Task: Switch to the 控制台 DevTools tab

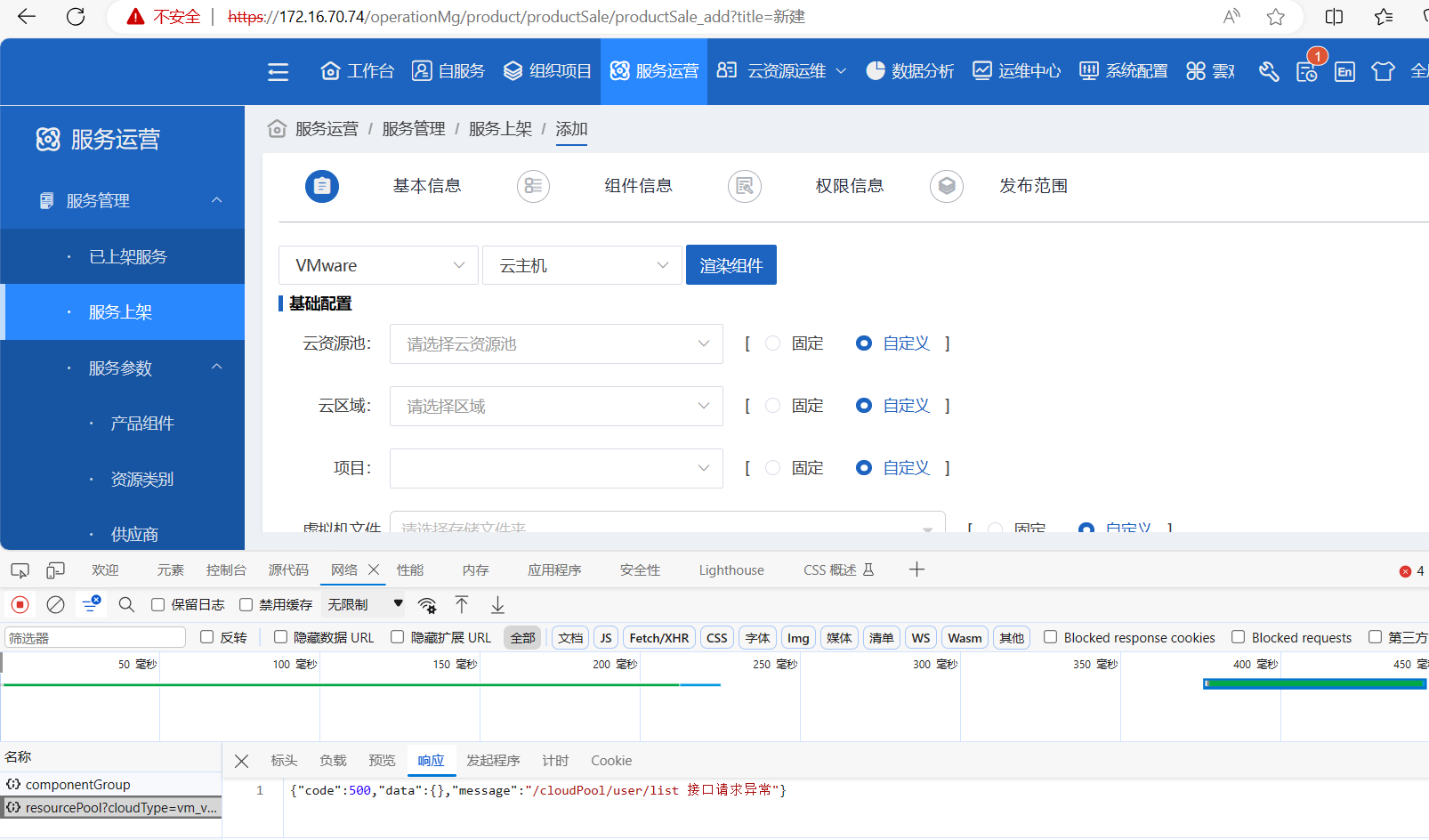Action: (226, 570)
